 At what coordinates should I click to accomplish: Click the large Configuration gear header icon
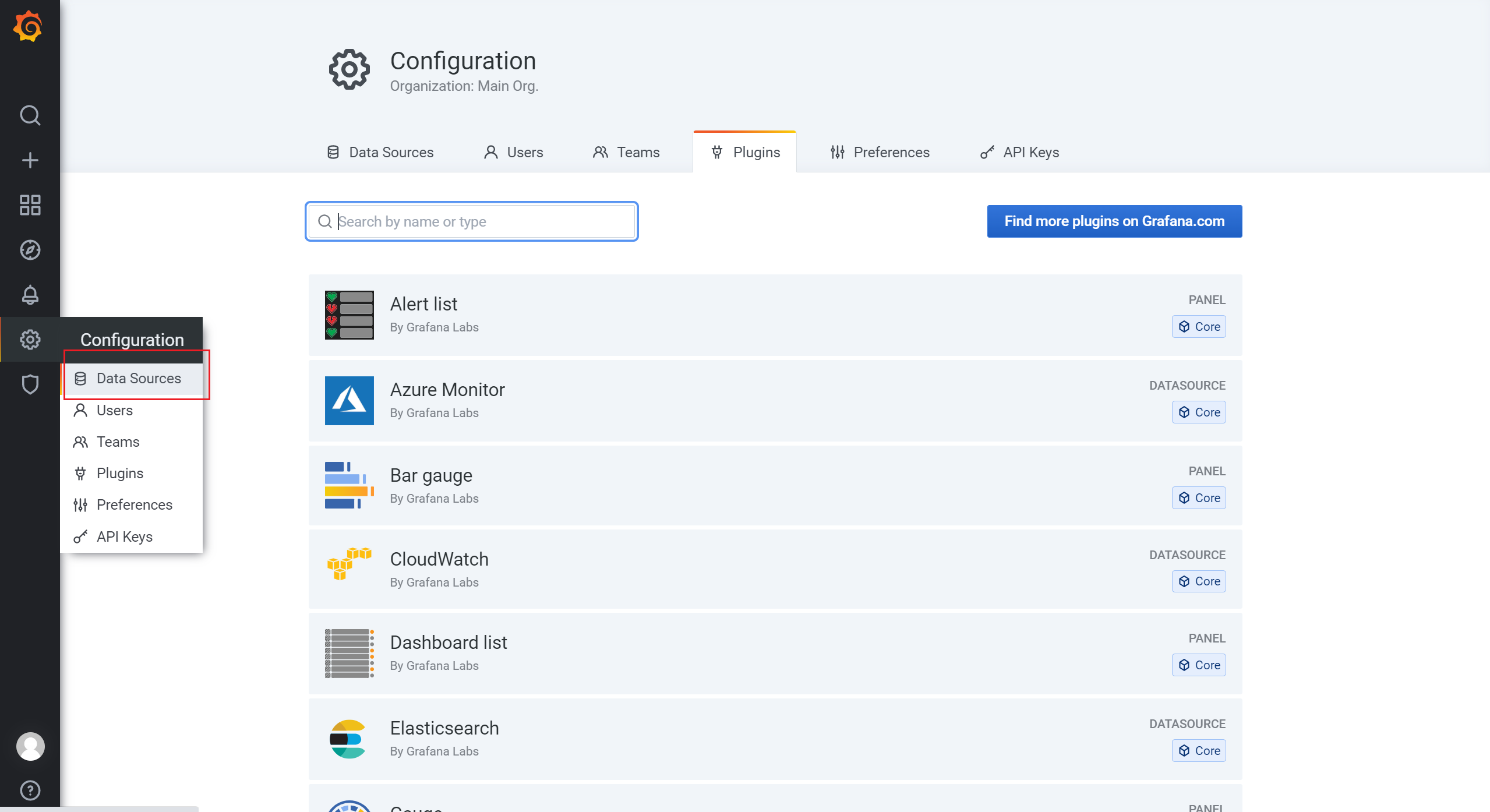tap(349, 69)
